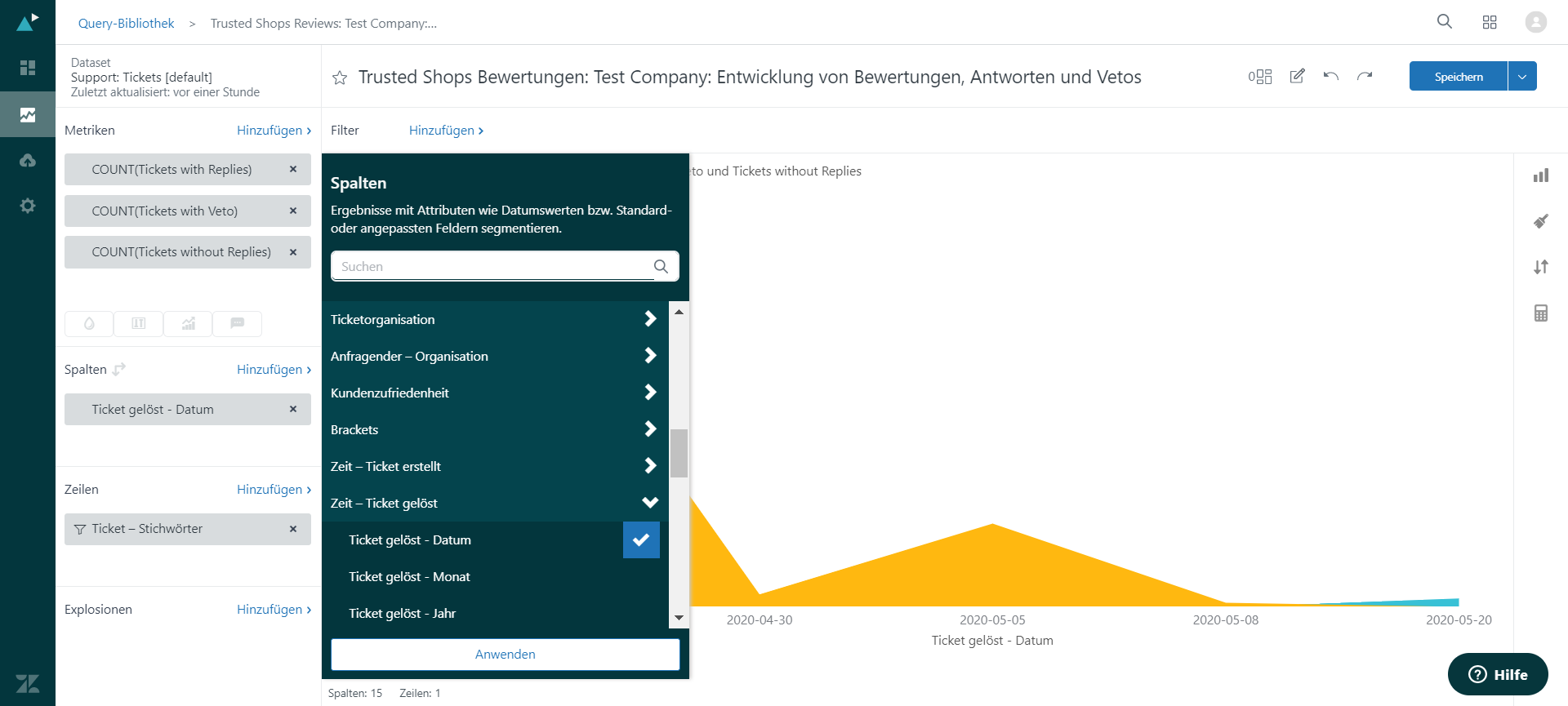Viewport: 1568px width, 706px height.
Task: Remove the Ticket gelöst - Datum column
Action: [x=293, y=409]
